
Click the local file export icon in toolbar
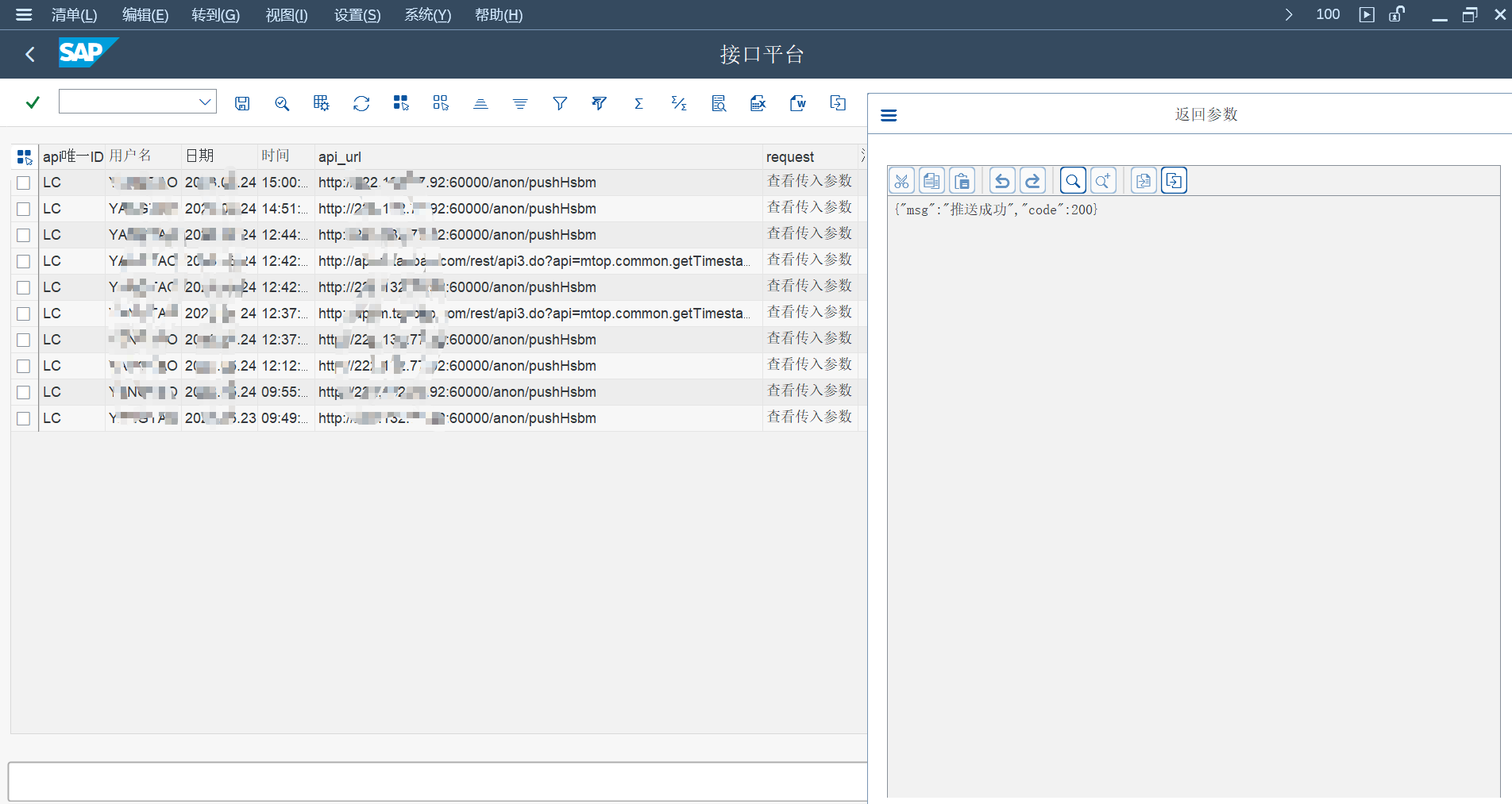pos(838,103)
